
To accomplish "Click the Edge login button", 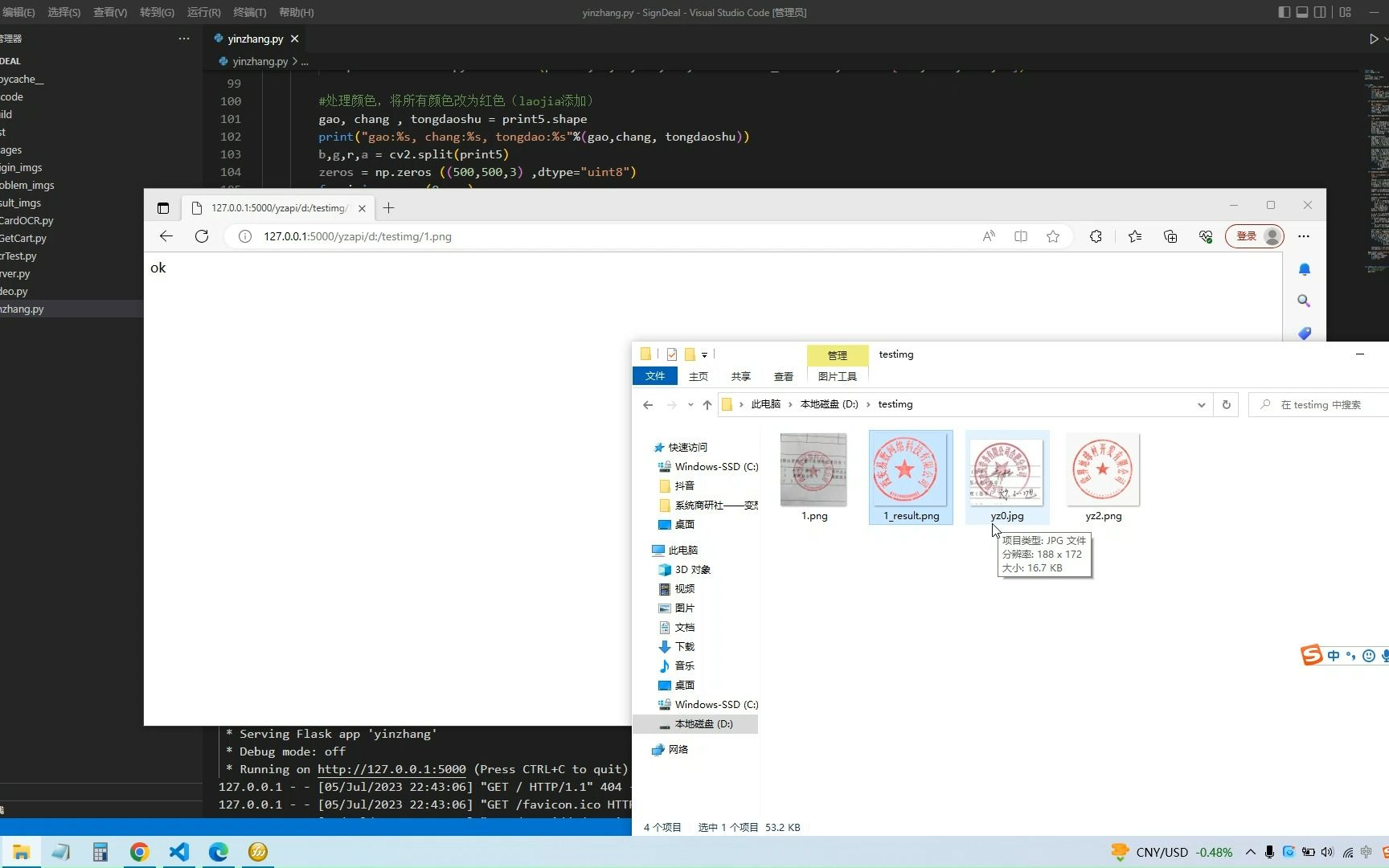I will tap(1254, 236).
